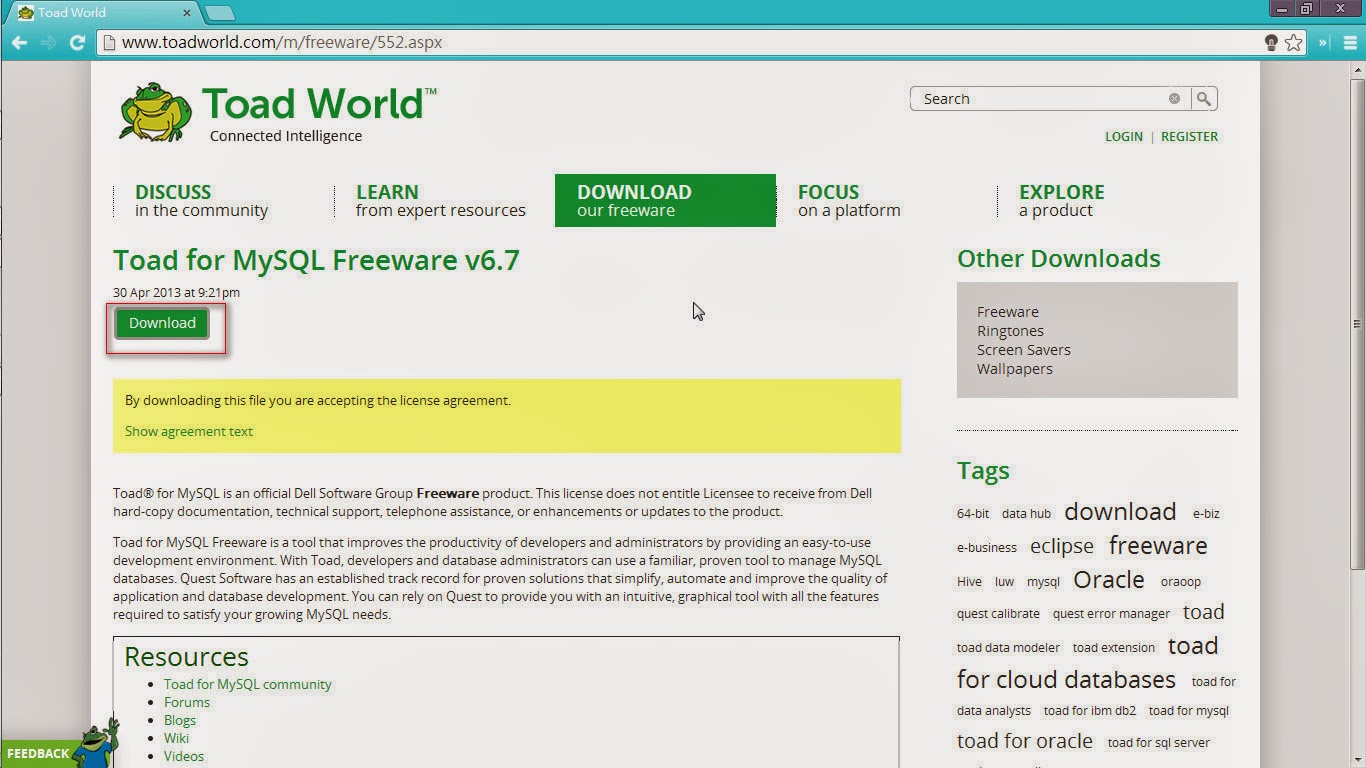Click the magnifier search icon button

pyautogui.click(x=1204, y=98)
